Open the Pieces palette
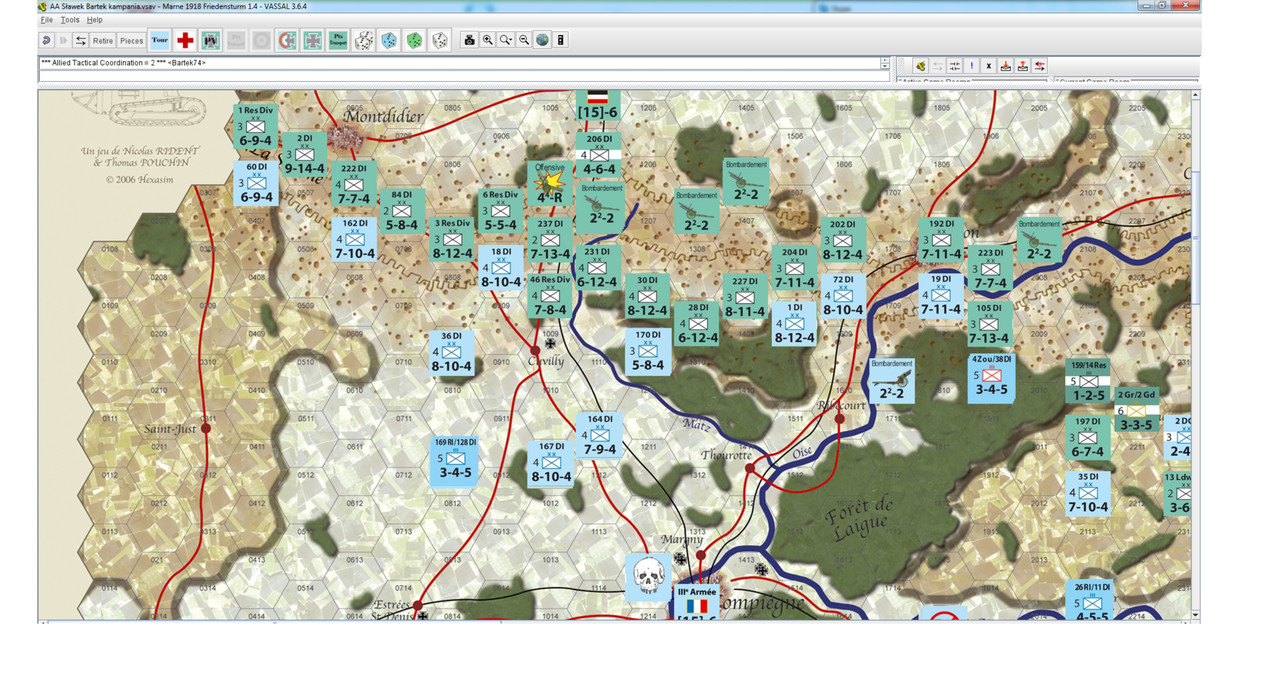1280x693 pixels. coord(132,41)
